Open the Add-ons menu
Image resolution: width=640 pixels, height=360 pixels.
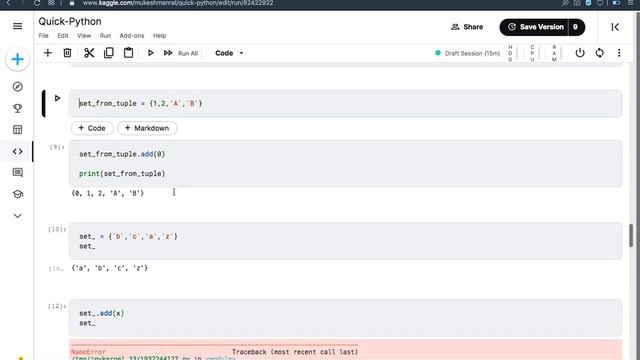click(x=132, y=36)
